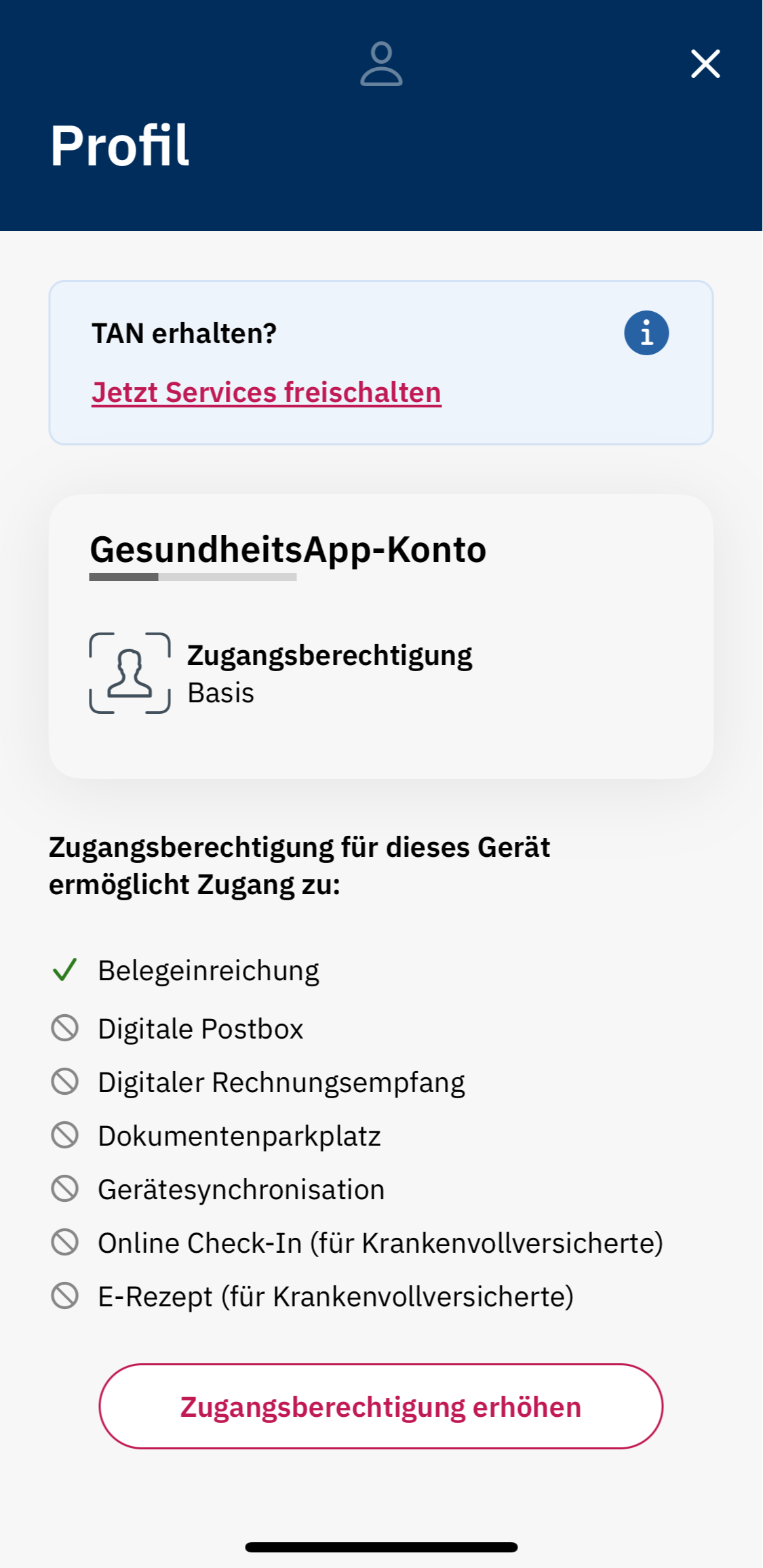Tap the Belegeinreichung list entry
The image size is (763, 1568).
(x=208, y=971)
